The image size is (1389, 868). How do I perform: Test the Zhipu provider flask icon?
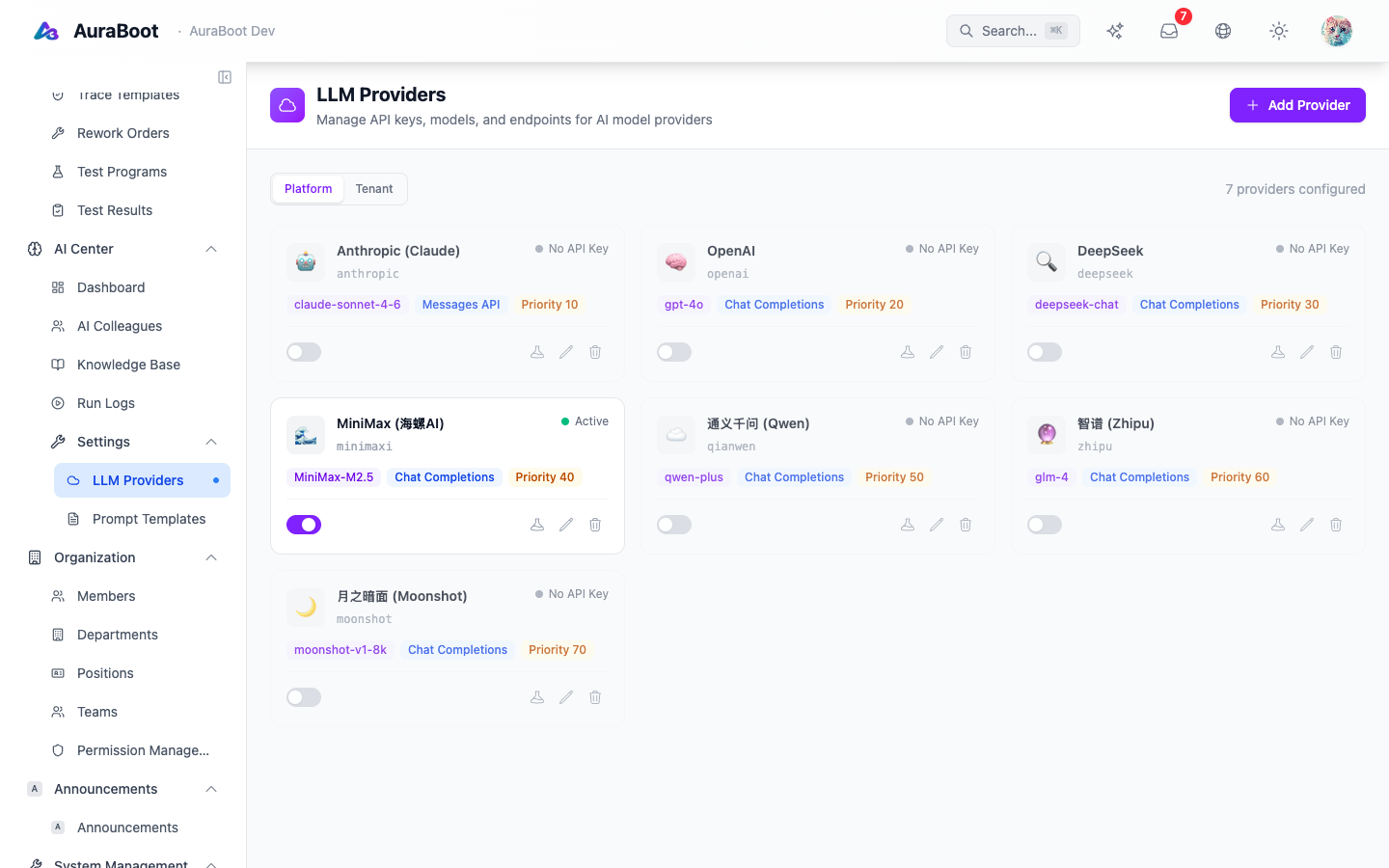[1278, 525]
